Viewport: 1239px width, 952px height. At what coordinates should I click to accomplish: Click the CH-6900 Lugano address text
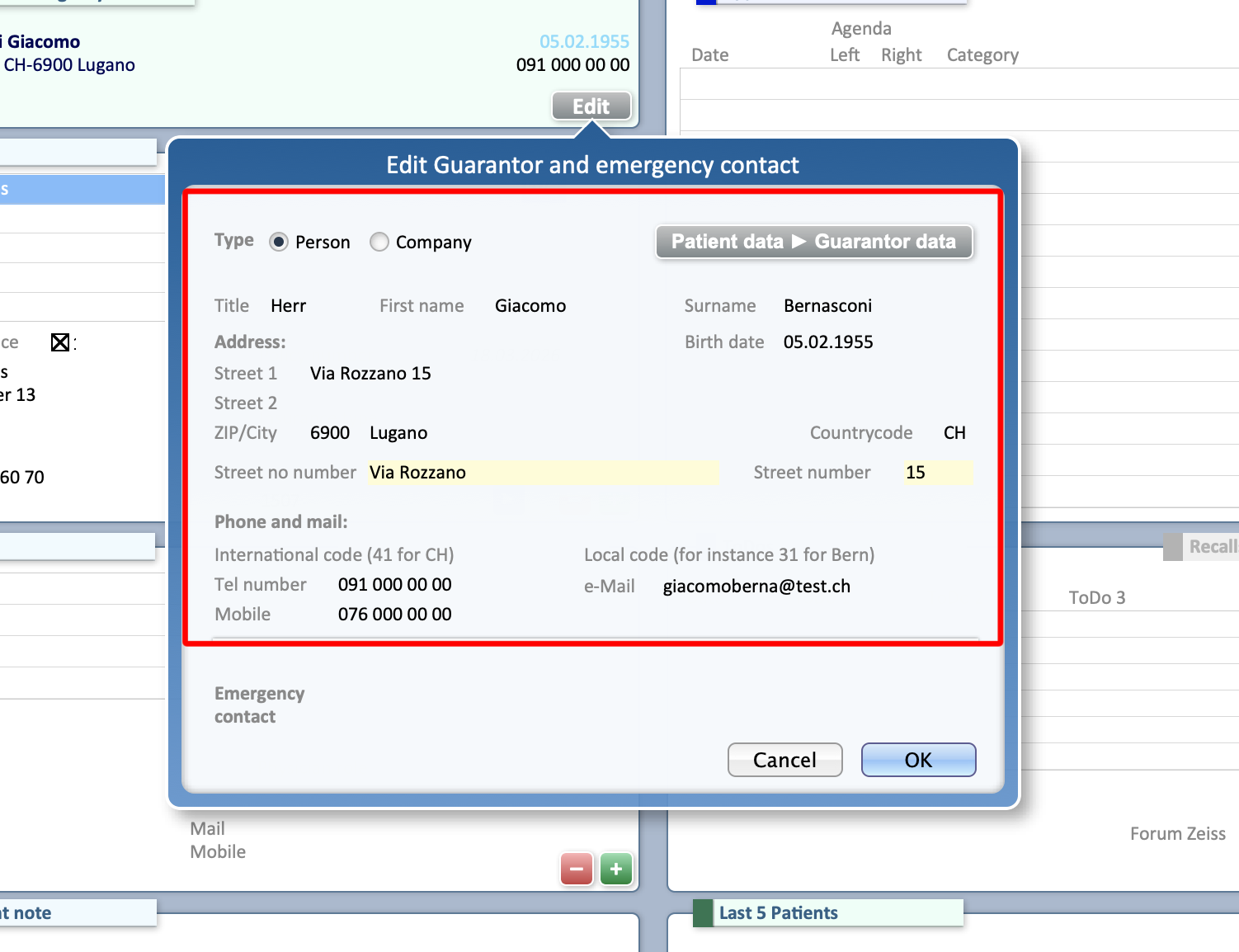(69, 65)
